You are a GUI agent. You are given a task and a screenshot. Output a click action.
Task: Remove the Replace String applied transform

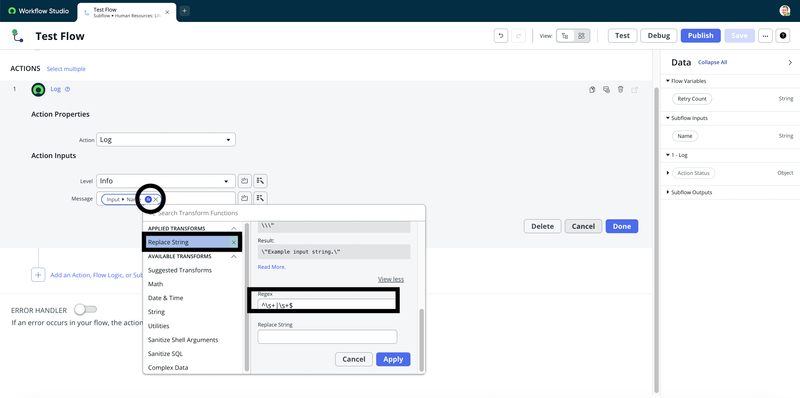[x=234, y=242]
